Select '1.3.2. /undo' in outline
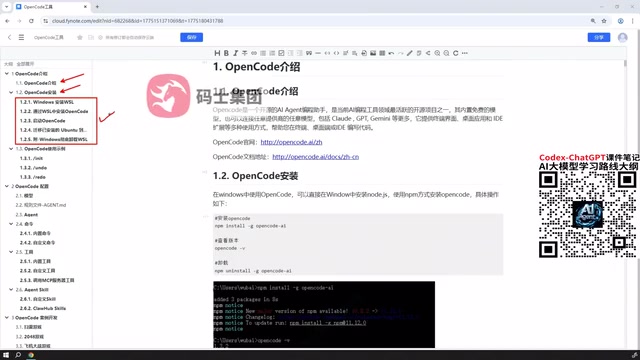 [33, 168]
